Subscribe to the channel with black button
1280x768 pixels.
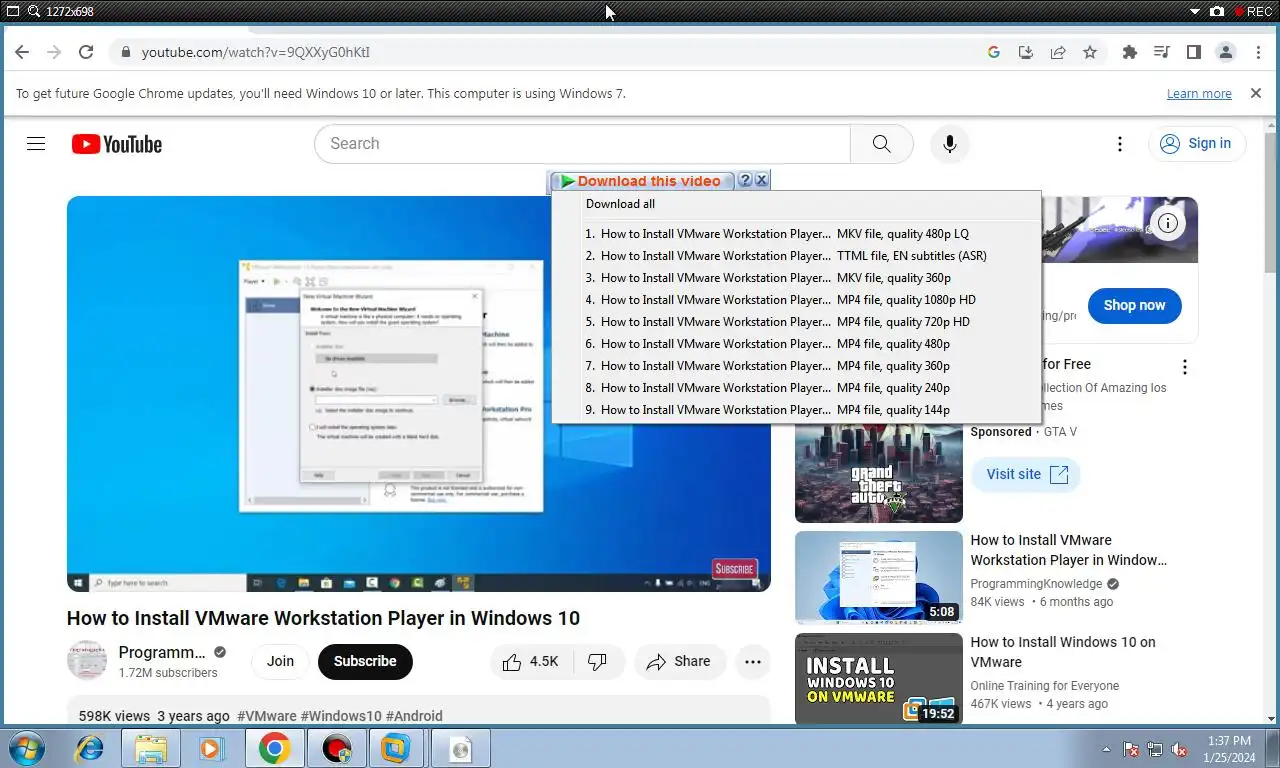click(x=365, y=661)
